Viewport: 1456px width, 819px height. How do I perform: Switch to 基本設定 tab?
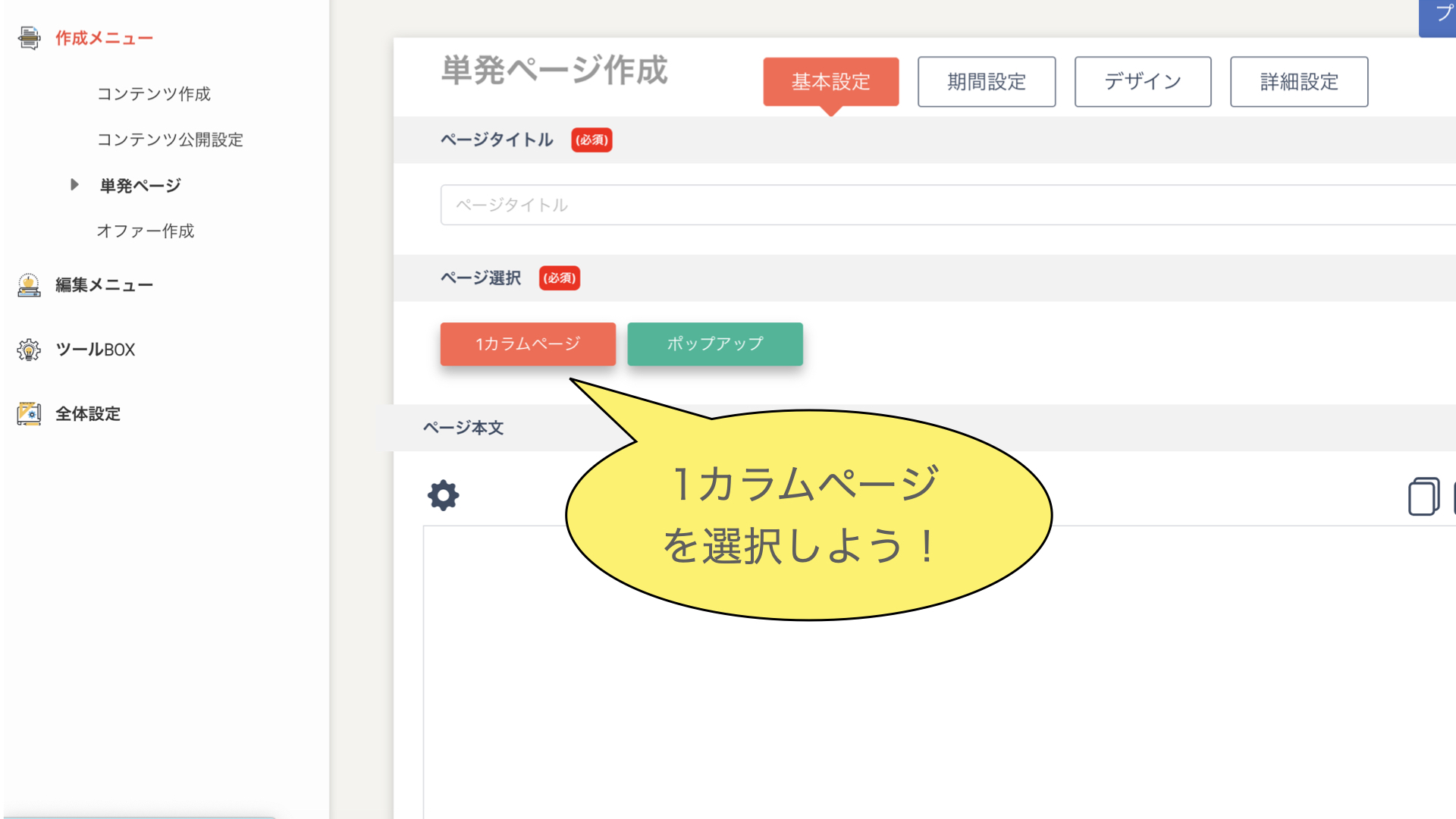pyautogui.click(x=830, y=82)
